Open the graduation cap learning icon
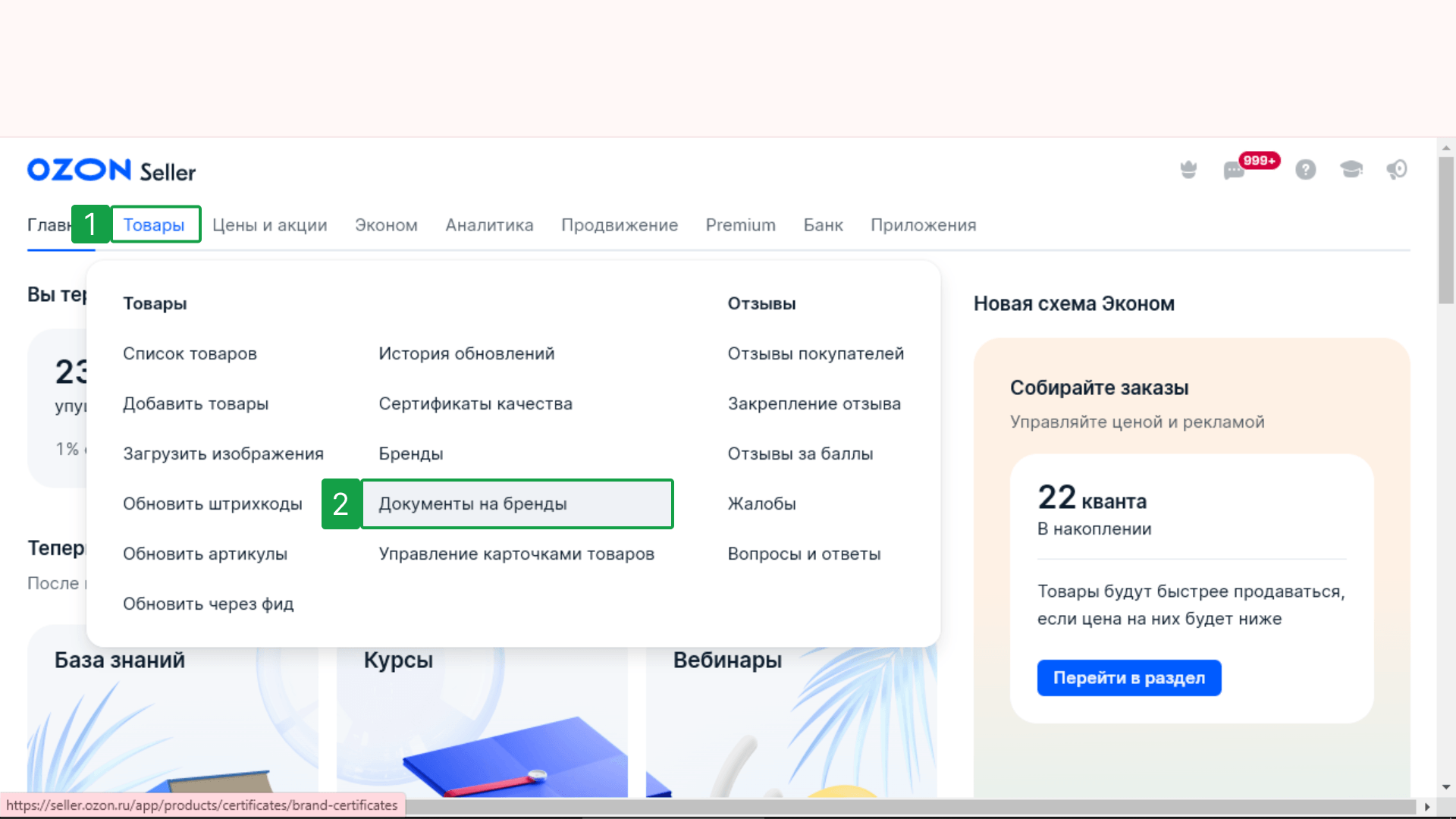Viewport: 1456px width, 819px height. (x=1351, y=169)
